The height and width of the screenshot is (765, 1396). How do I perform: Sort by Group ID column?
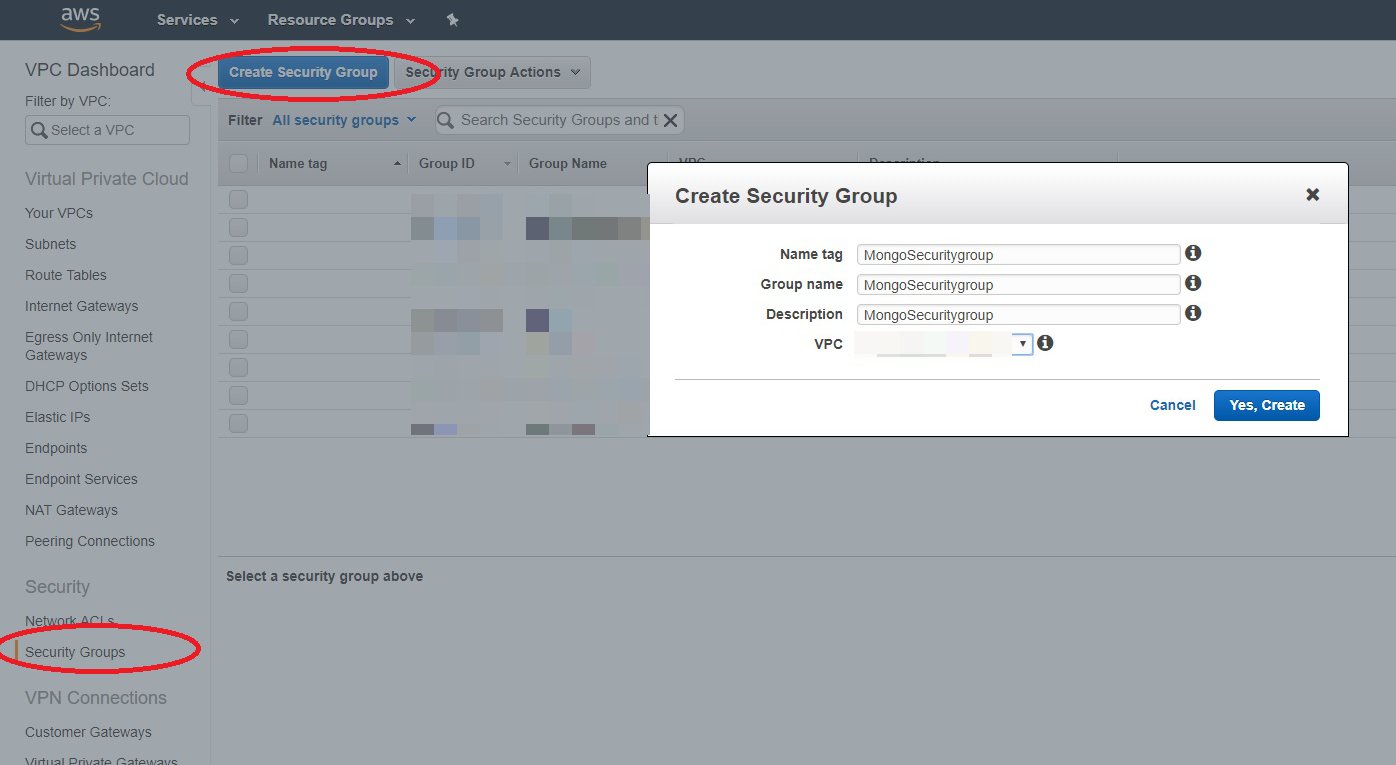pyautogui.click(x=463, y=163)
